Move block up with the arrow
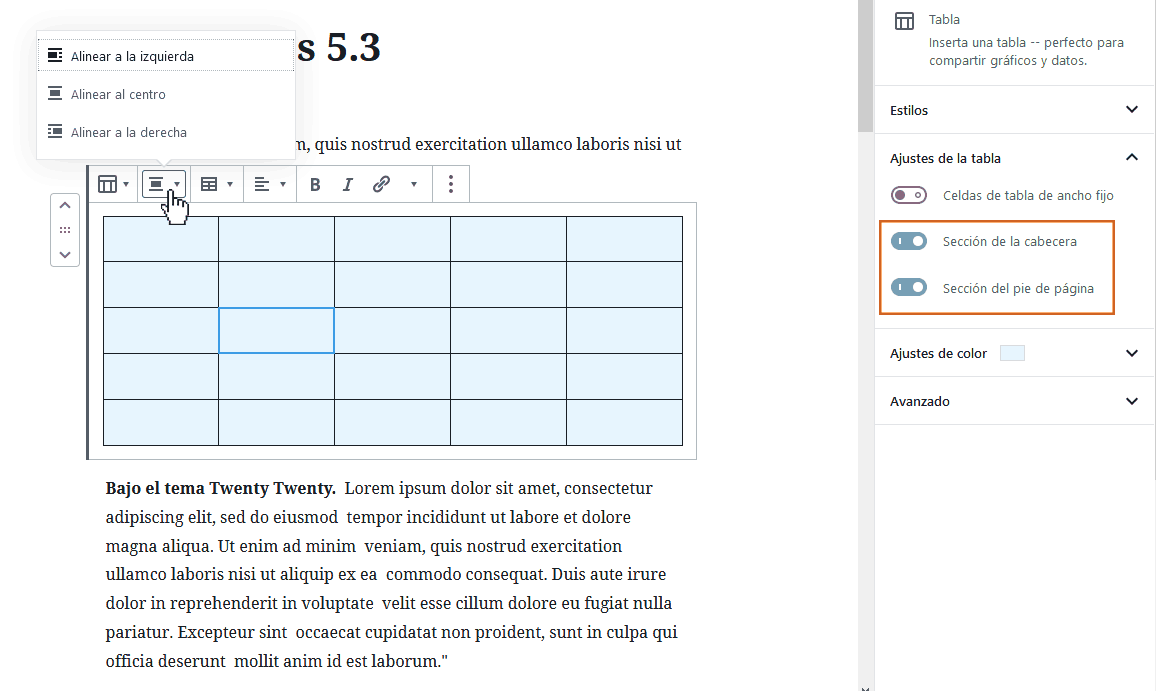The image size is (1156, 691). pyautogui.click(x=65, y=206)
